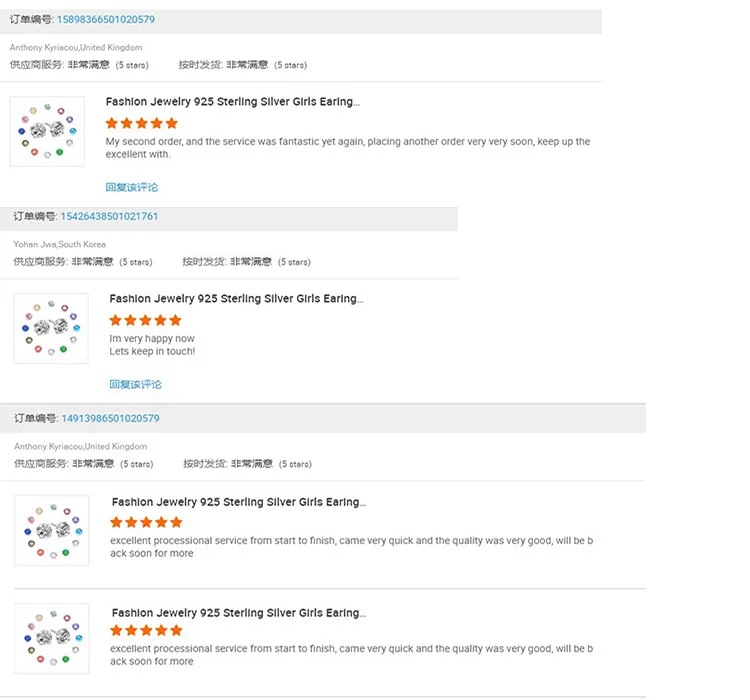Screen dimensions: 750x700
Task: Open order number 15898366501020579
Action: tap(106, 20)
